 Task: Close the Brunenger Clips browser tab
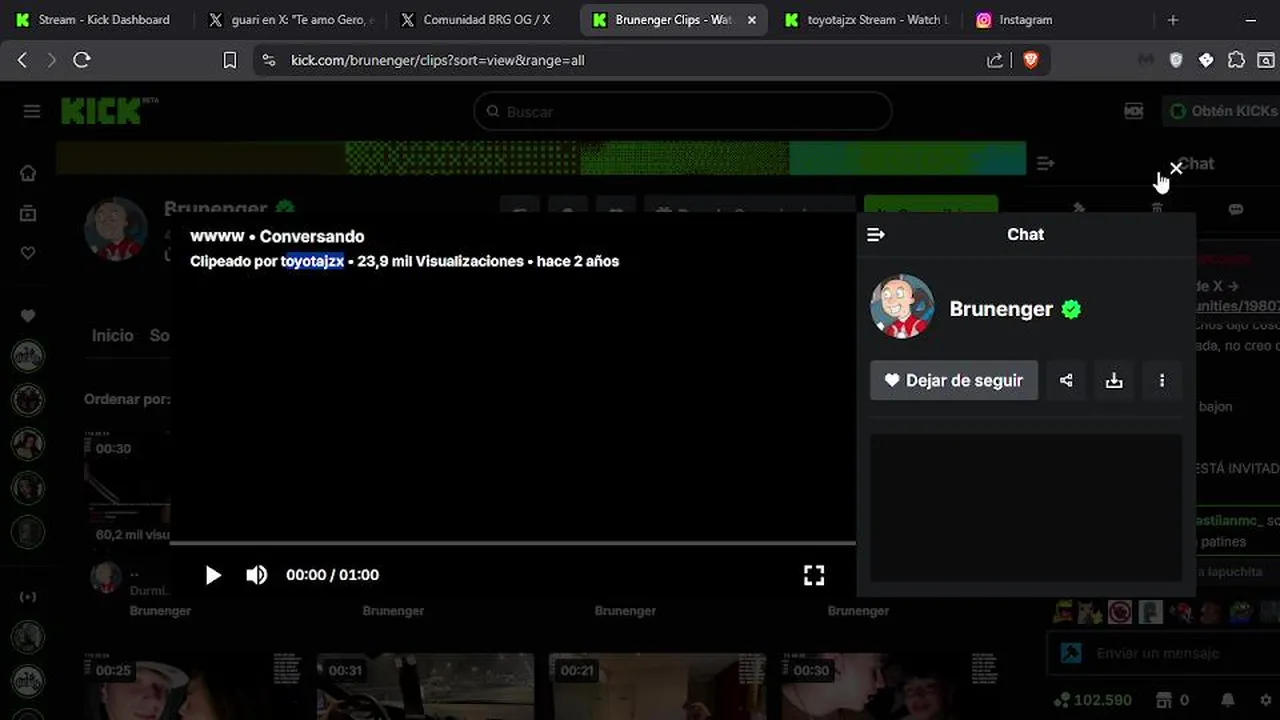point(752,20)
